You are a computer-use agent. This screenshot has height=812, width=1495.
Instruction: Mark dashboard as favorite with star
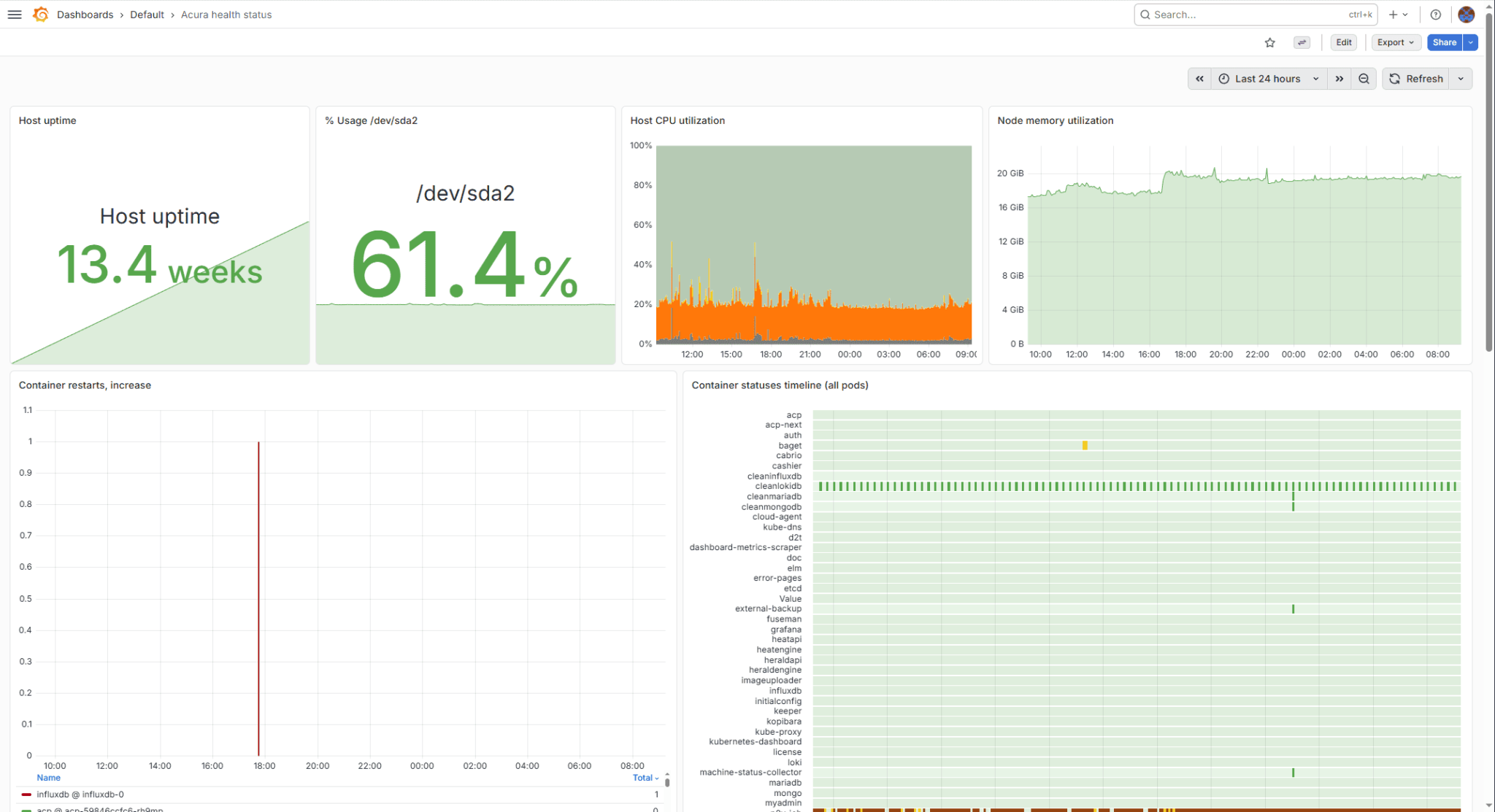[x=1270, y=42]
